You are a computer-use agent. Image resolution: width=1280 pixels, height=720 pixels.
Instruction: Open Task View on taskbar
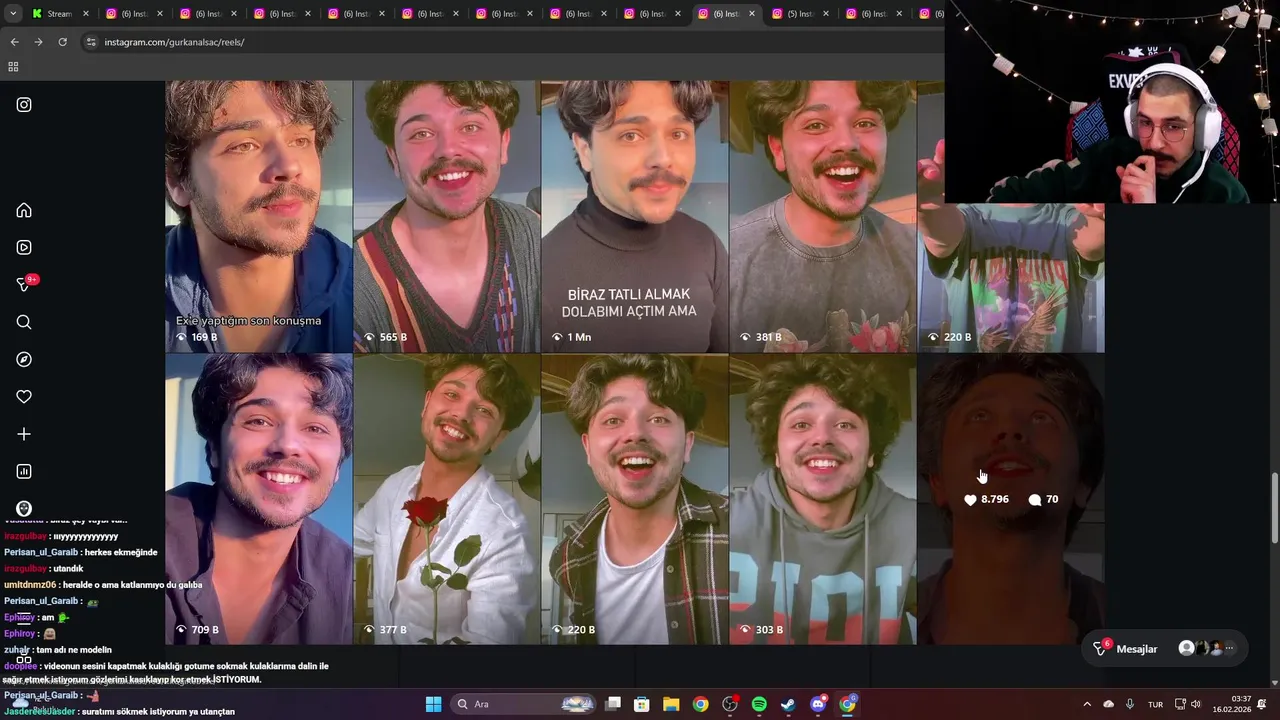[x=613, y=704]
